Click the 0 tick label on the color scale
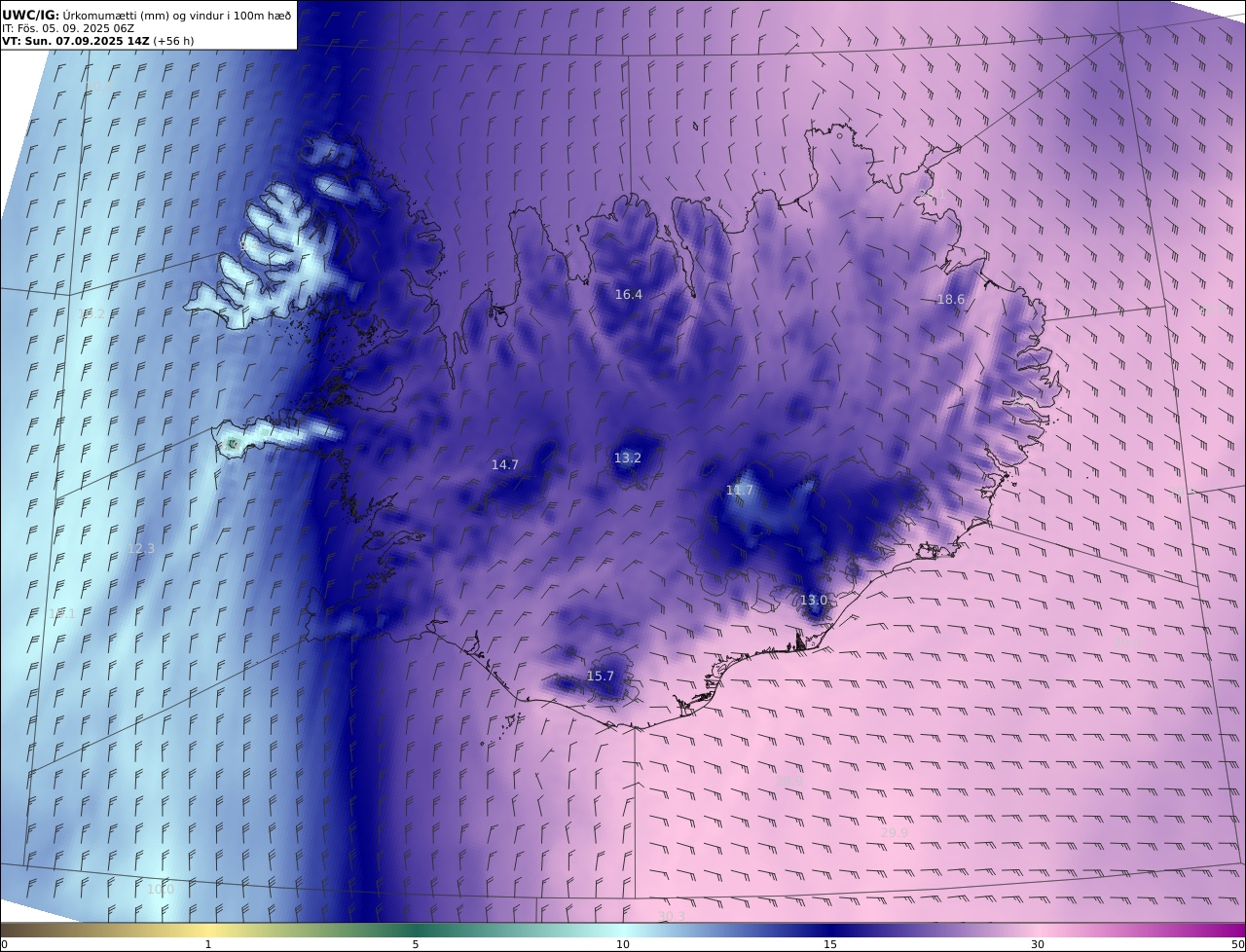 (4, 944)
